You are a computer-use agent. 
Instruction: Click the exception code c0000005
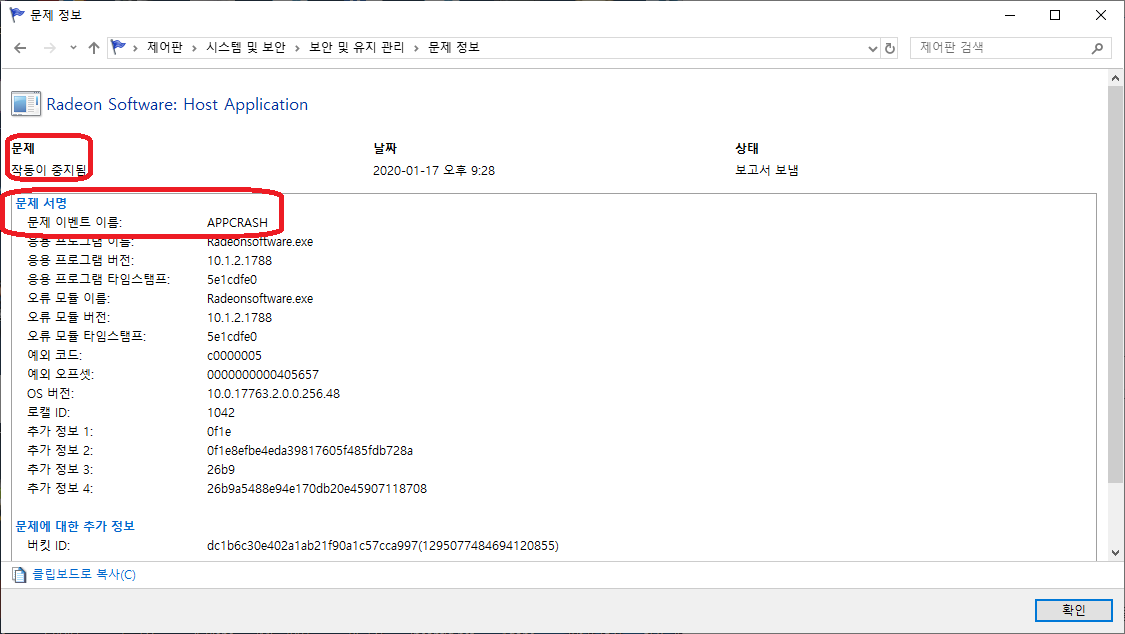click(235, 356)
